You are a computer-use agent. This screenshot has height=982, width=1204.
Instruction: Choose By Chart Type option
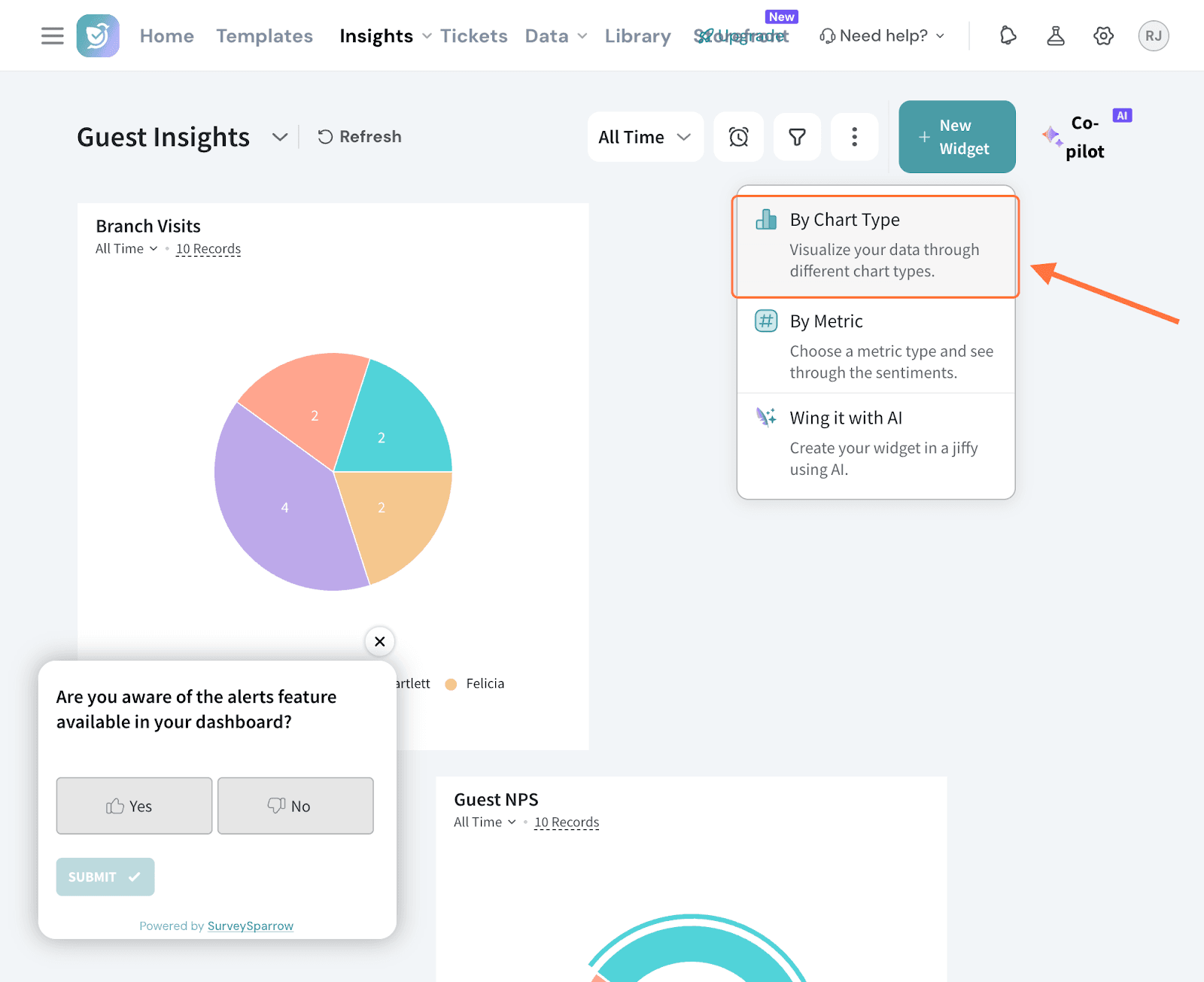click(x=875, y=246)
